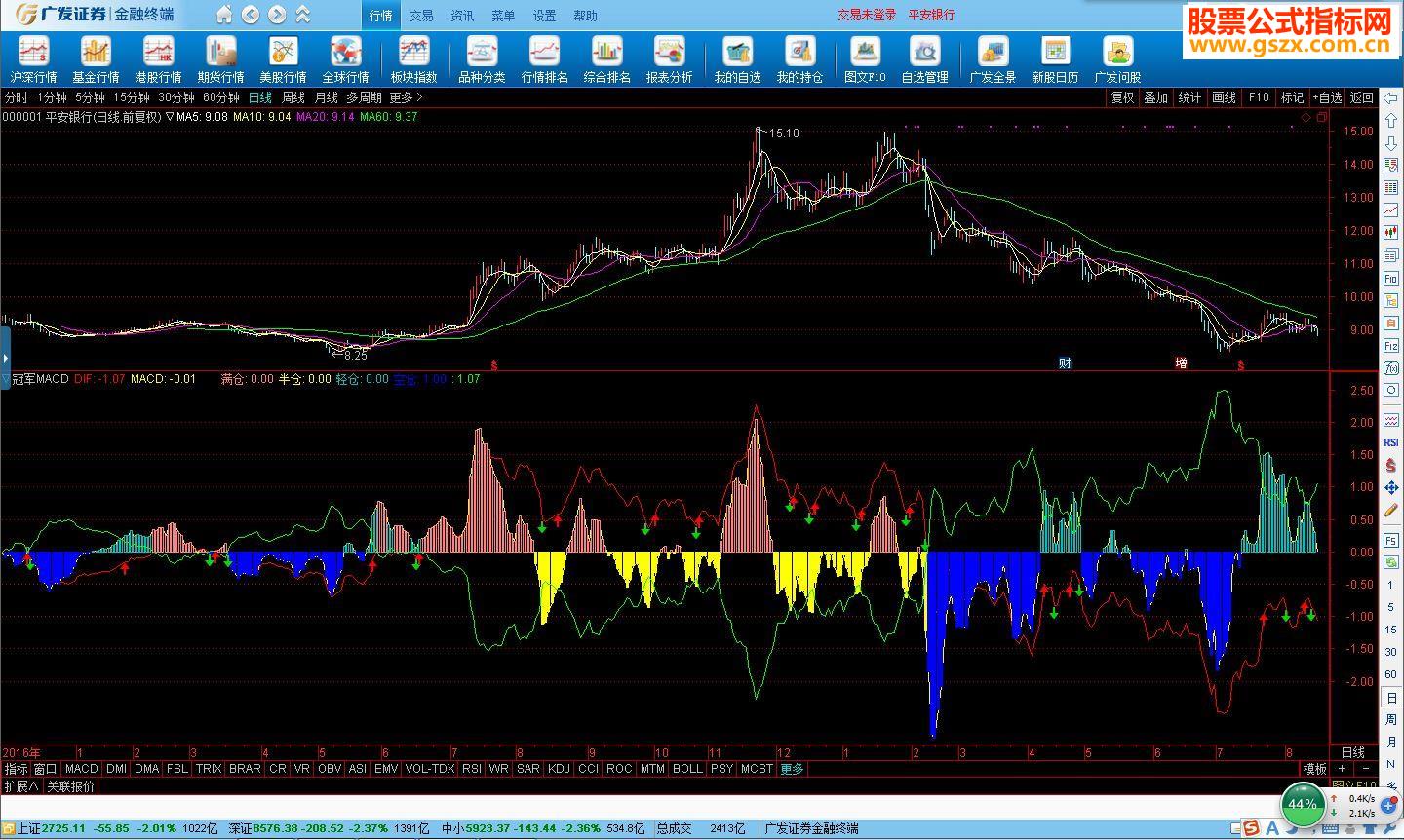The height and width of the screenshot is (840, 1404).
Task: Open 基金行情 fund quotes icon
Action: 96,59
